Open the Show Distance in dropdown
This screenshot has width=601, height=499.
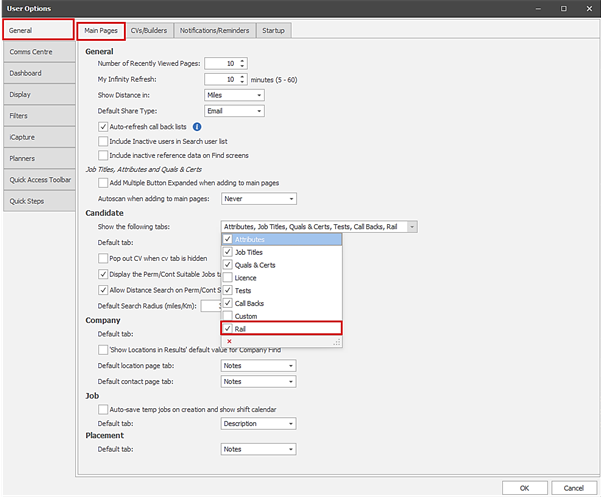point(259,95)
